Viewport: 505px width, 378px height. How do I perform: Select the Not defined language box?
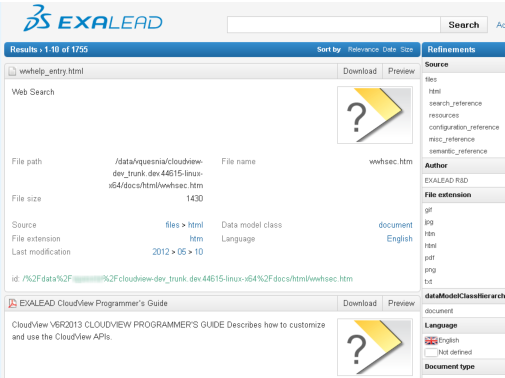[x=431, y=352]
